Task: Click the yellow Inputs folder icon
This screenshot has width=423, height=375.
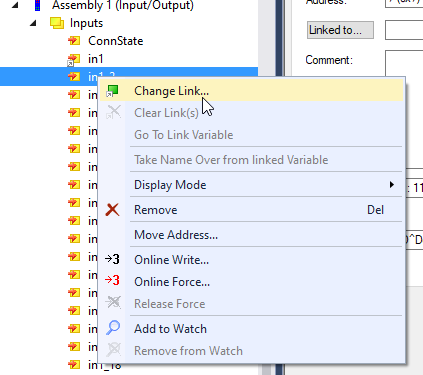Action: (x=57, y=23)
